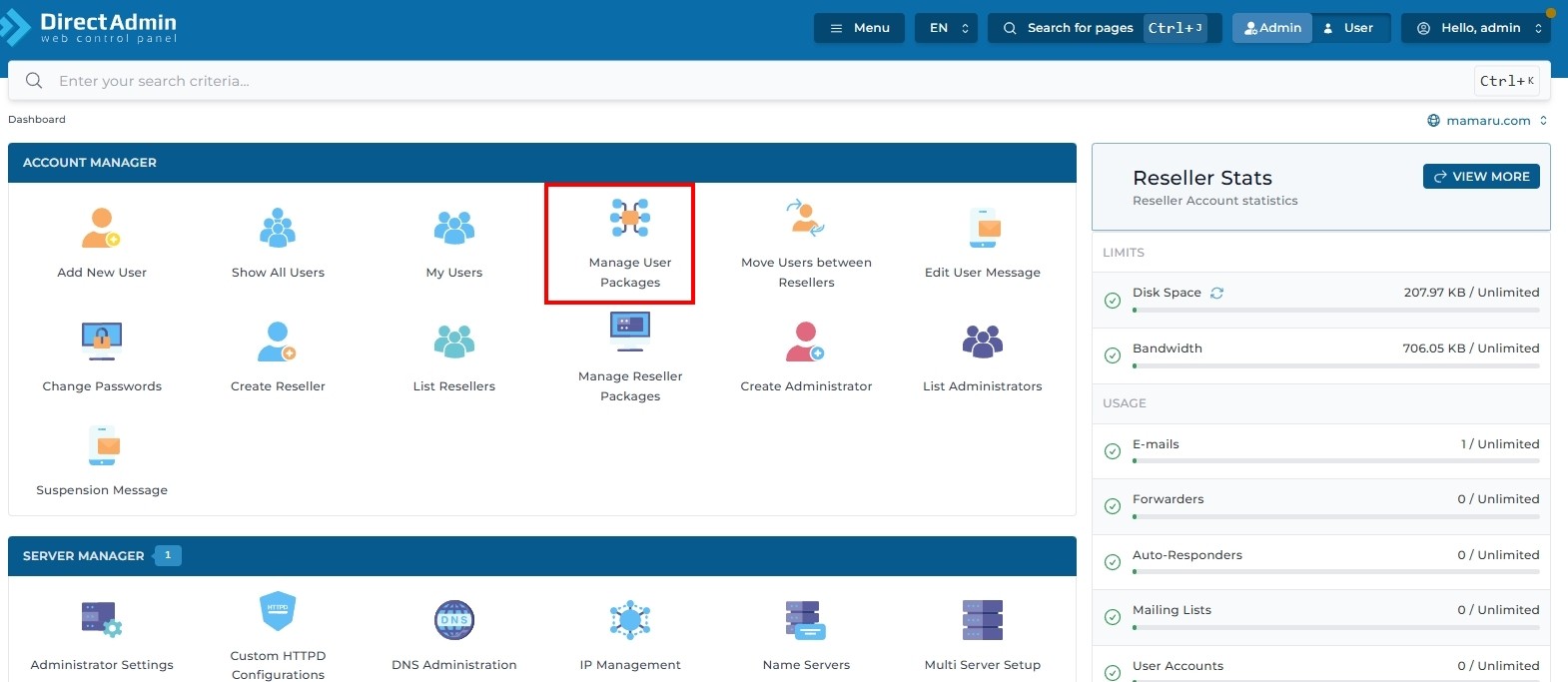
Task: Click the Show All Users icon
Action: [x=278, y=229]
